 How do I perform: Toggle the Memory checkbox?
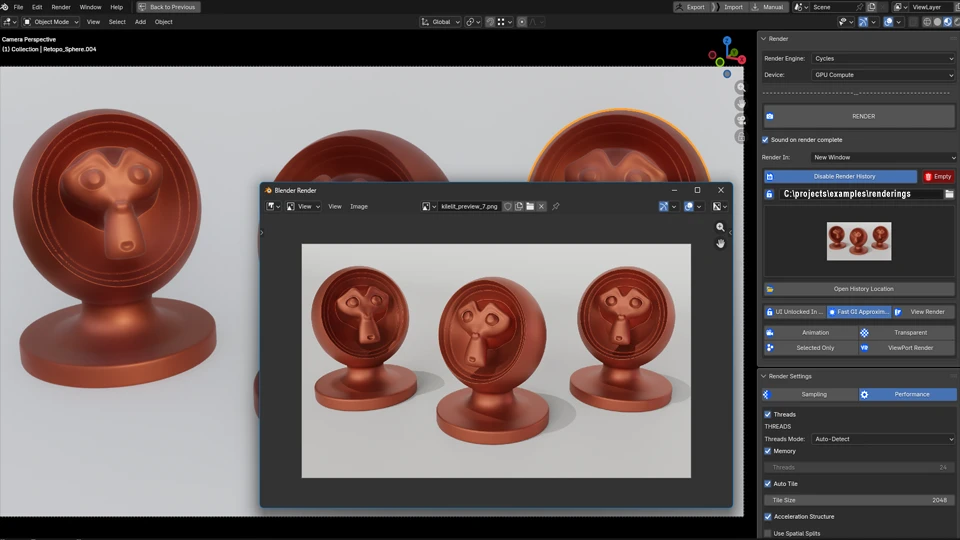tap(768, 451)
